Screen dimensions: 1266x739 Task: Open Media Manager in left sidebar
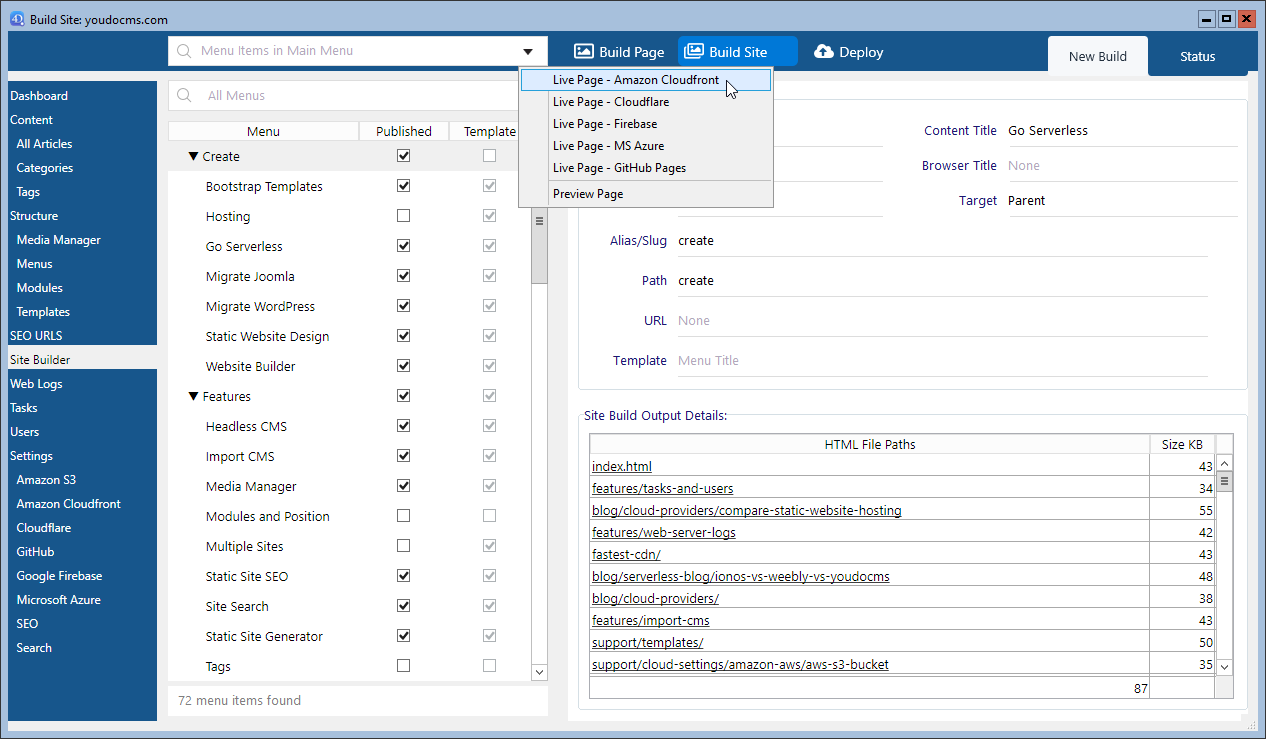click(58, 240)
